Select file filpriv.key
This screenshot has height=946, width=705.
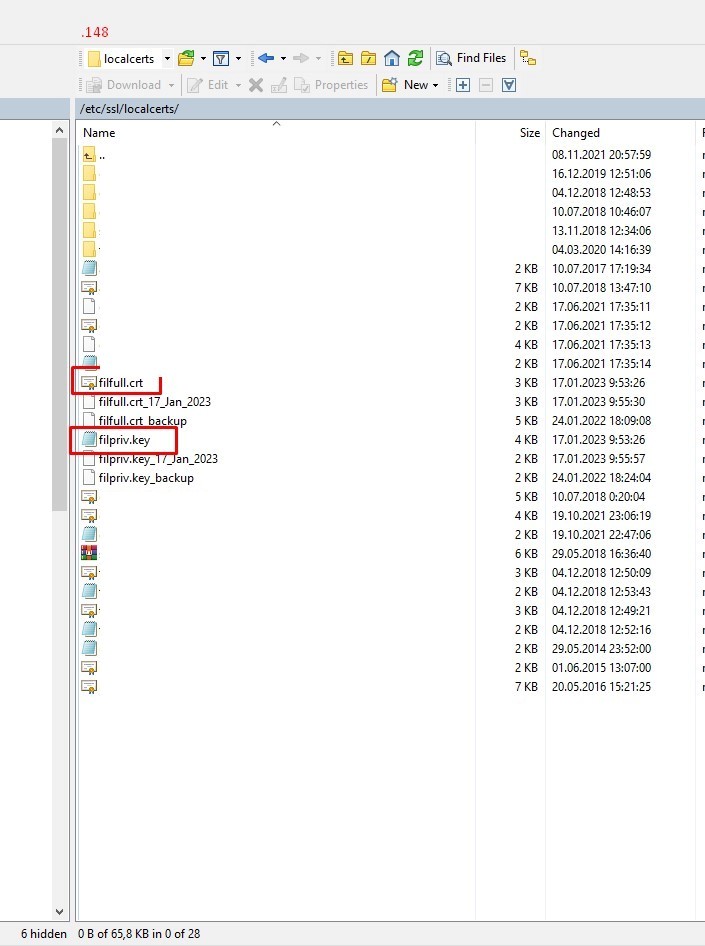124,440
